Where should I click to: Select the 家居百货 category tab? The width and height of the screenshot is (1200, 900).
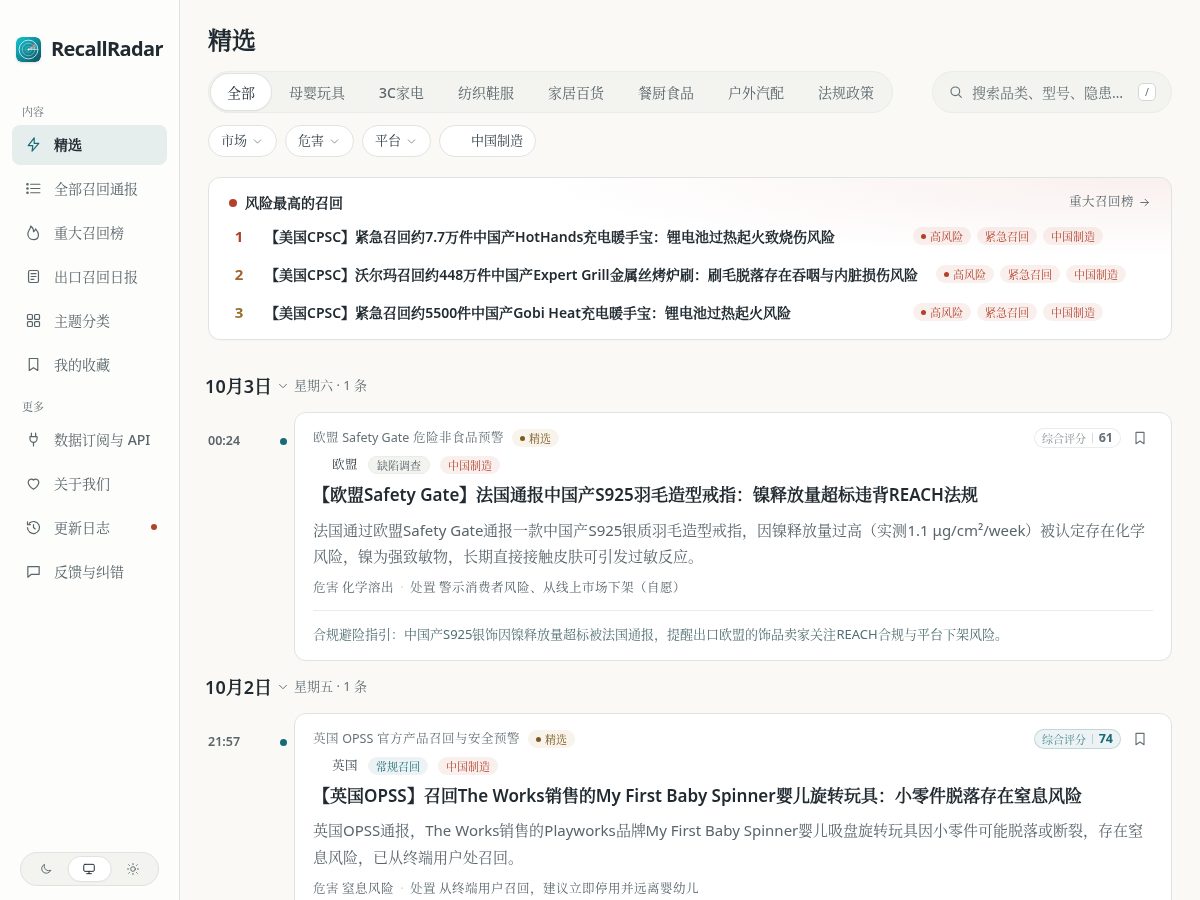coord(576,93)
